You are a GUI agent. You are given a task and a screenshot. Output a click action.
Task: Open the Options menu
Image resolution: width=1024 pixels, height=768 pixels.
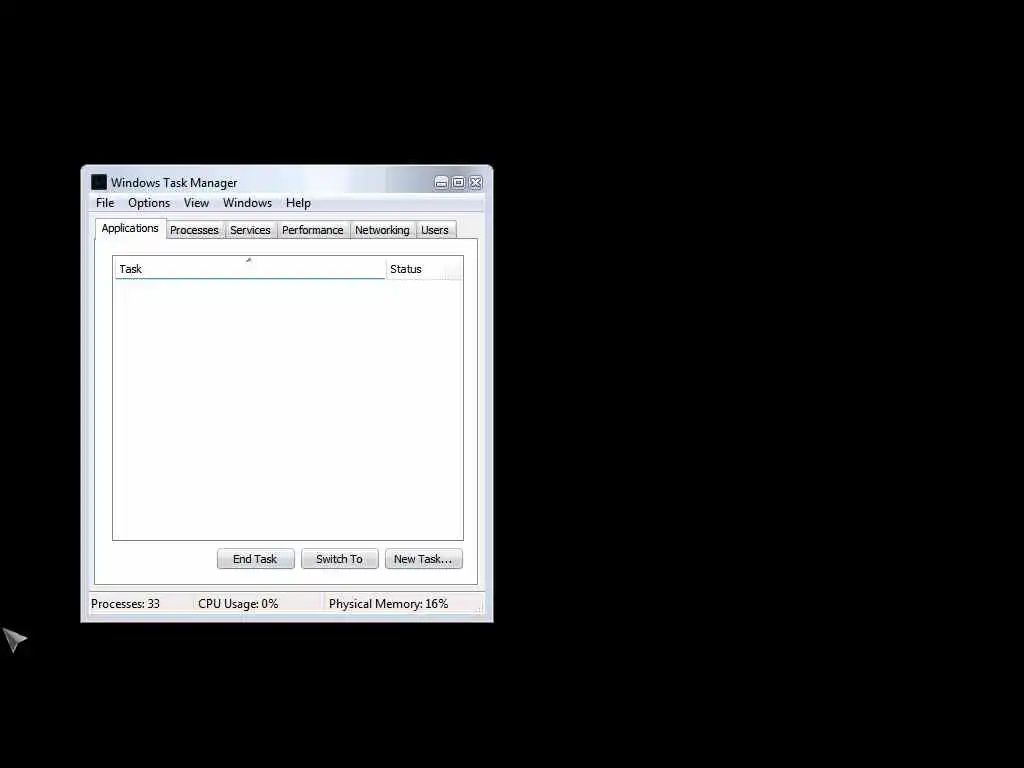point(149,203)
